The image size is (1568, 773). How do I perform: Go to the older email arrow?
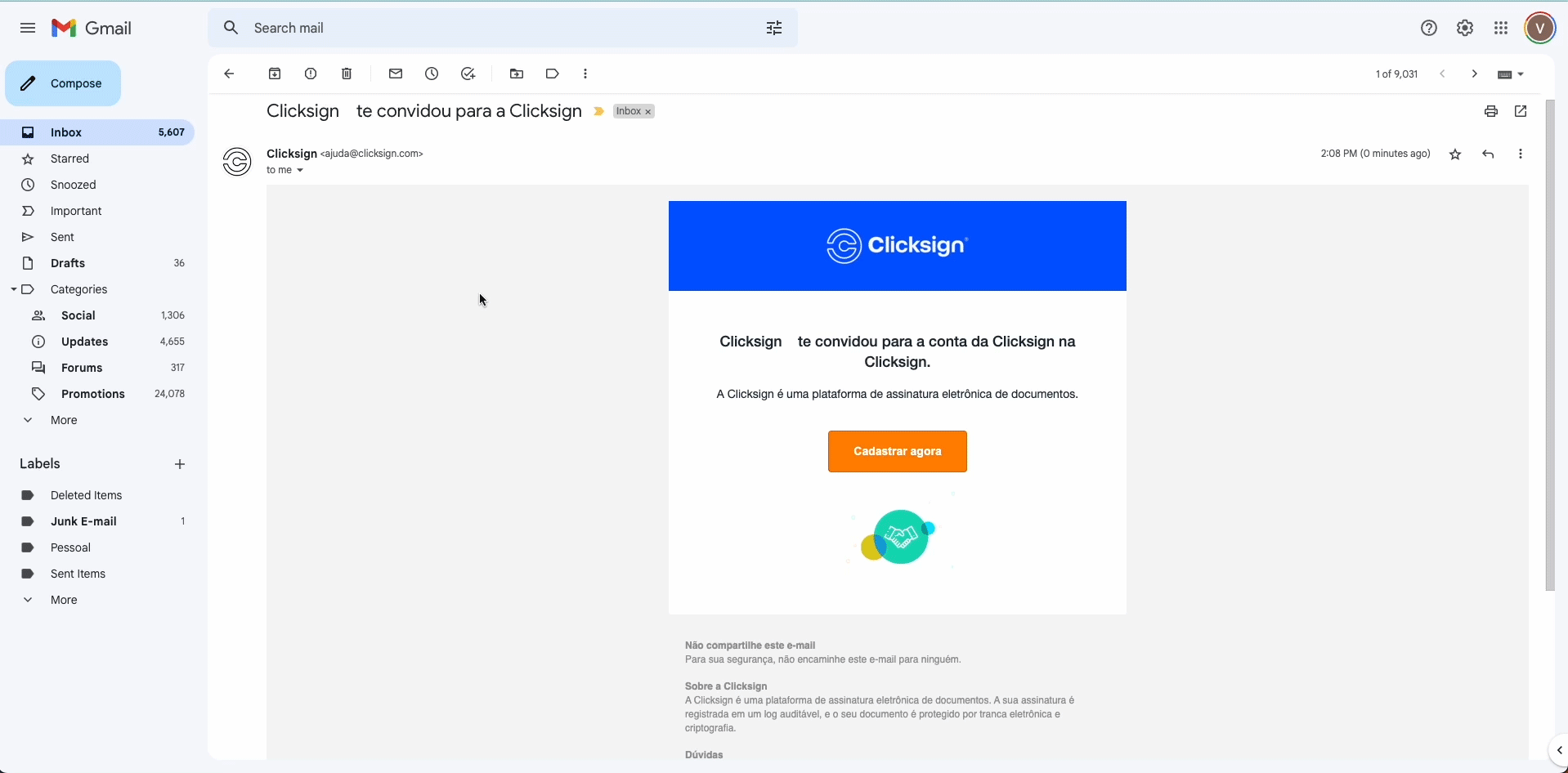(x=1475, y=74)
